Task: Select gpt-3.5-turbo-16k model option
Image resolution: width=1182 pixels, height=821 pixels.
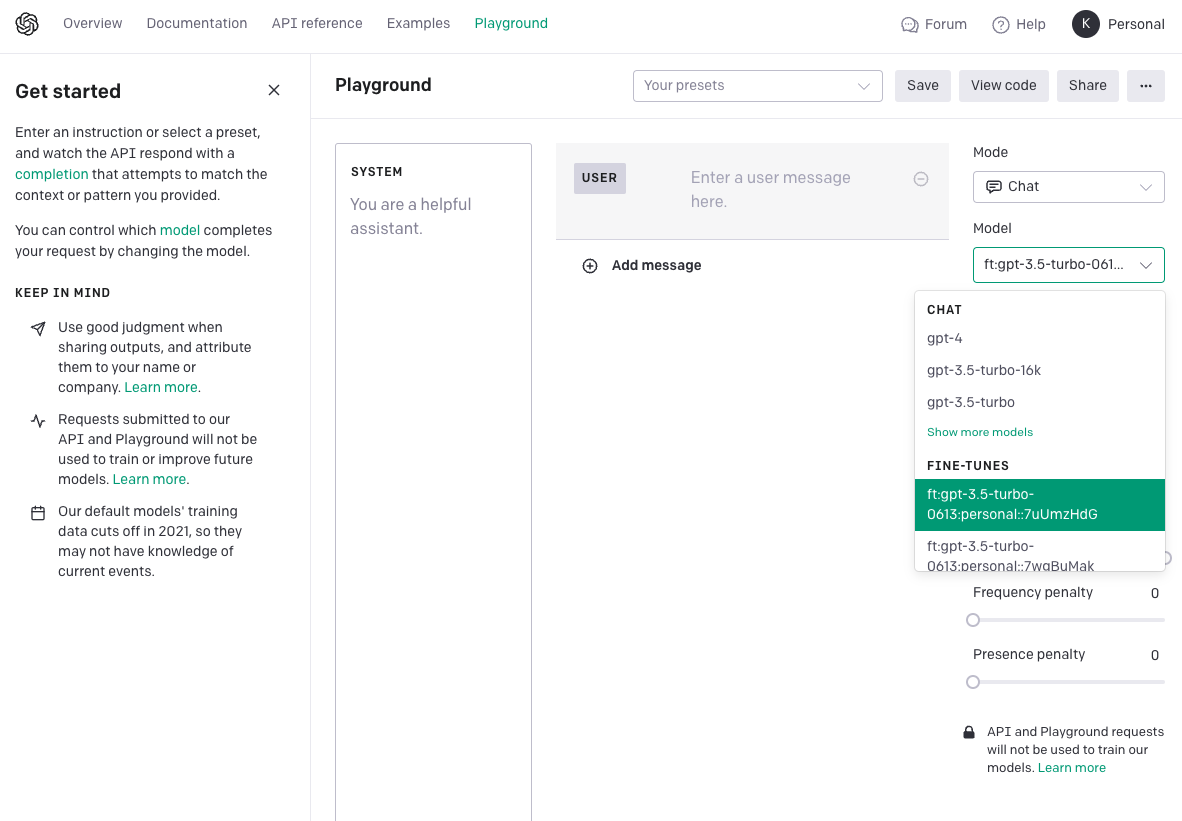Action: coord(1040,370)
